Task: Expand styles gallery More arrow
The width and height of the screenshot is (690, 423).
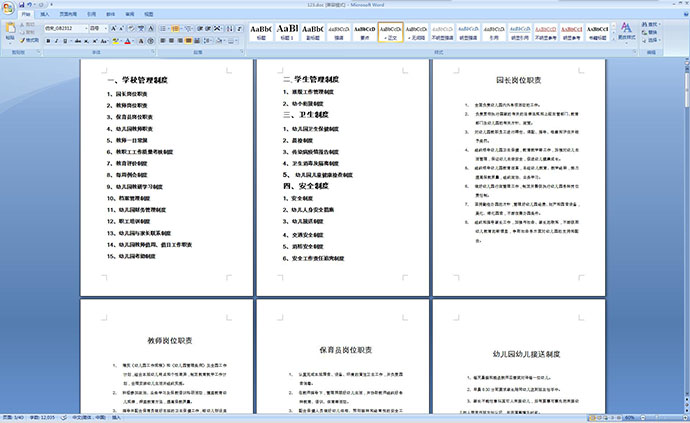Action: click(613, 39)
